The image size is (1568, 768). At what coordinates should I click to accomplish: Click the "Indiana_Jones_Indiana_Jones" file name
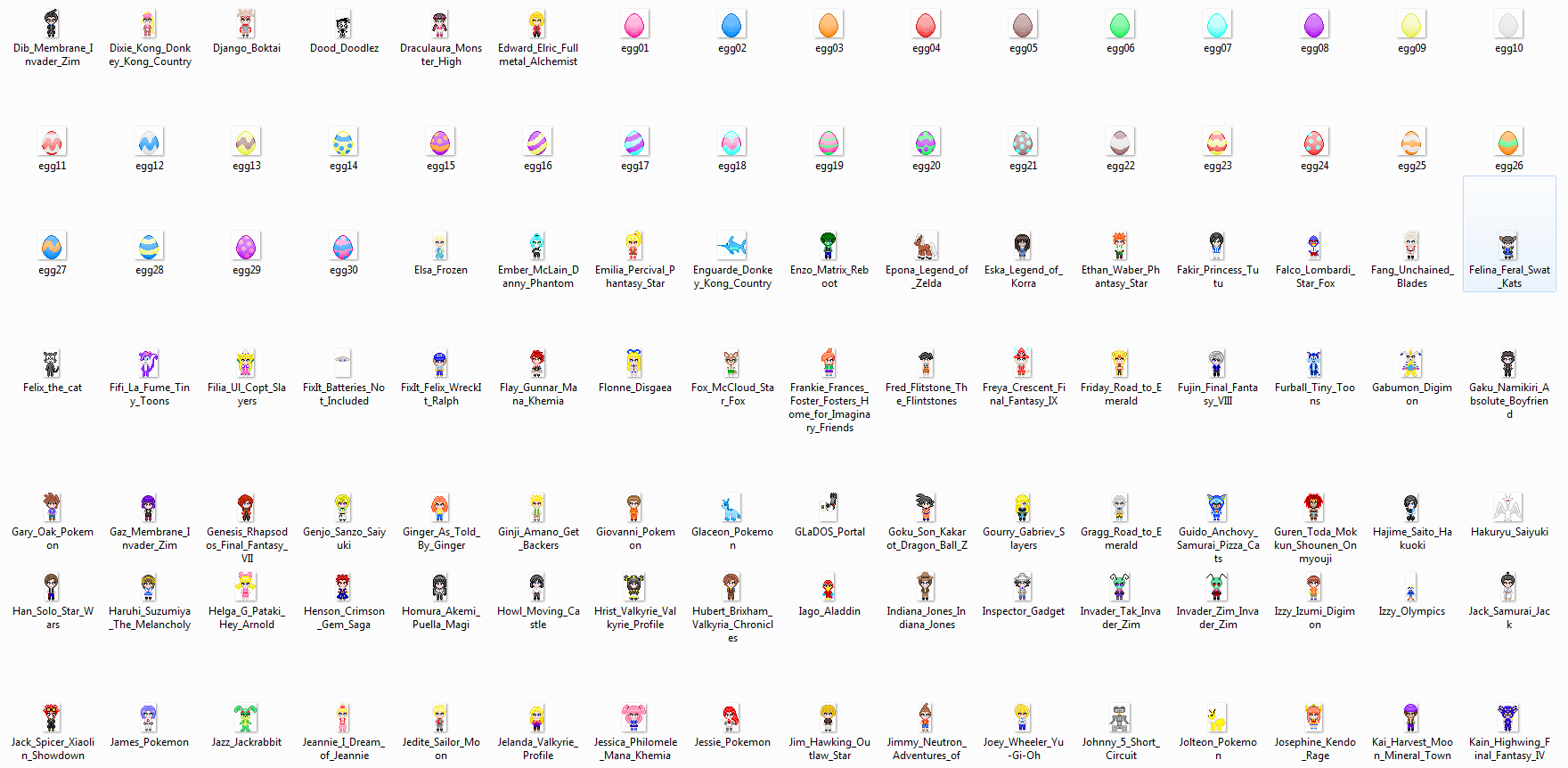(926, 617)
